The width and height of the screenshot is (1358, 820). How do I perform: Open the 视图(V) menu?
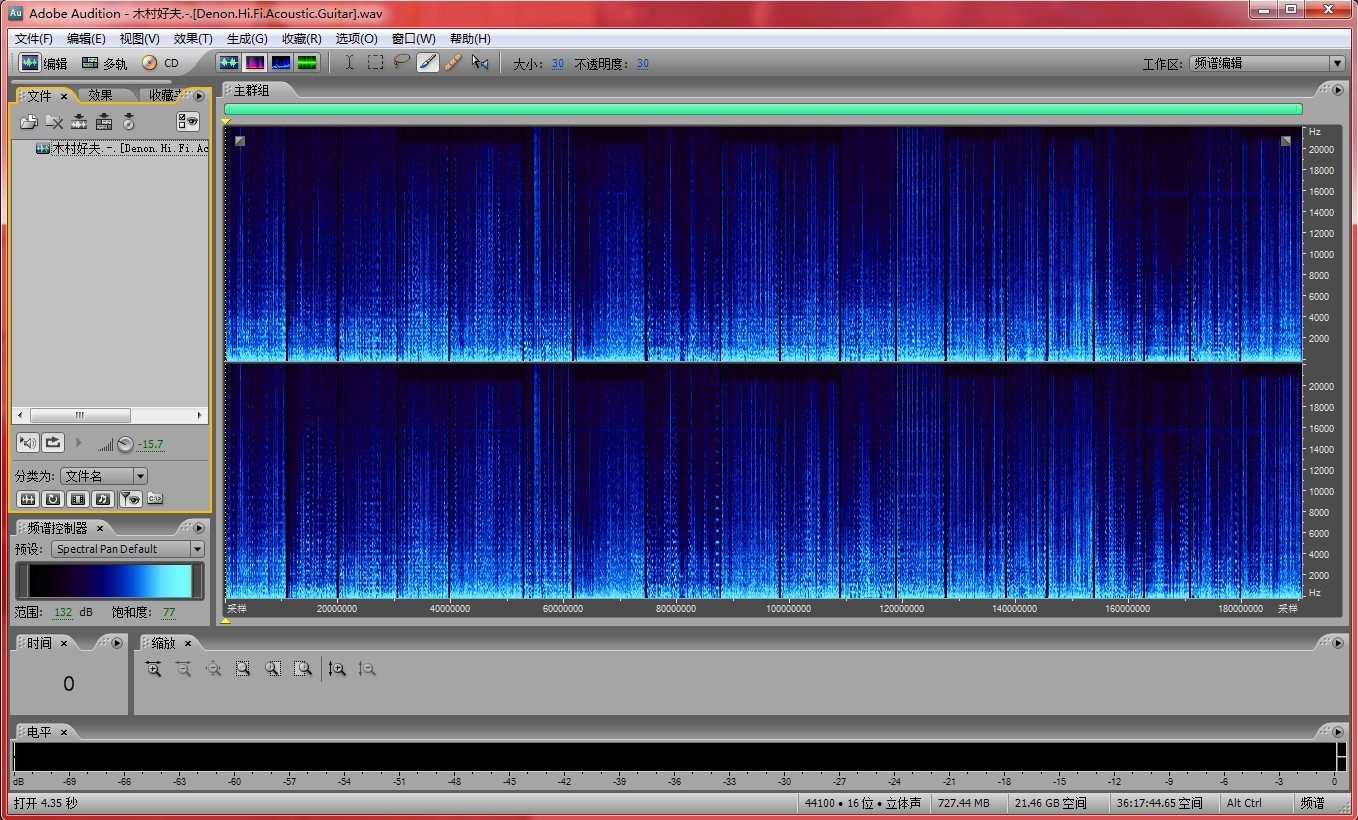tap(139, 39)
